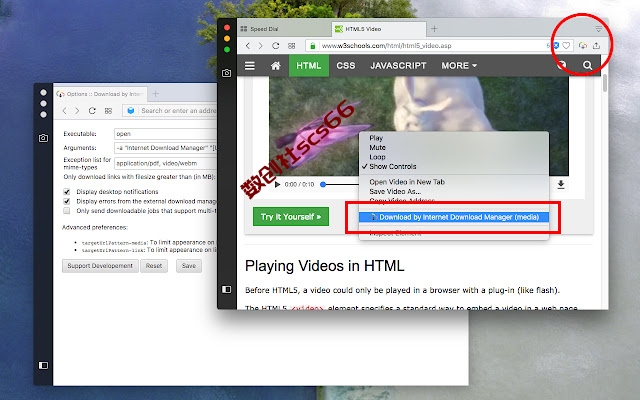Click the w3schools URL address field
This screenshot has width=640, height=400.
tap(433, 46)
